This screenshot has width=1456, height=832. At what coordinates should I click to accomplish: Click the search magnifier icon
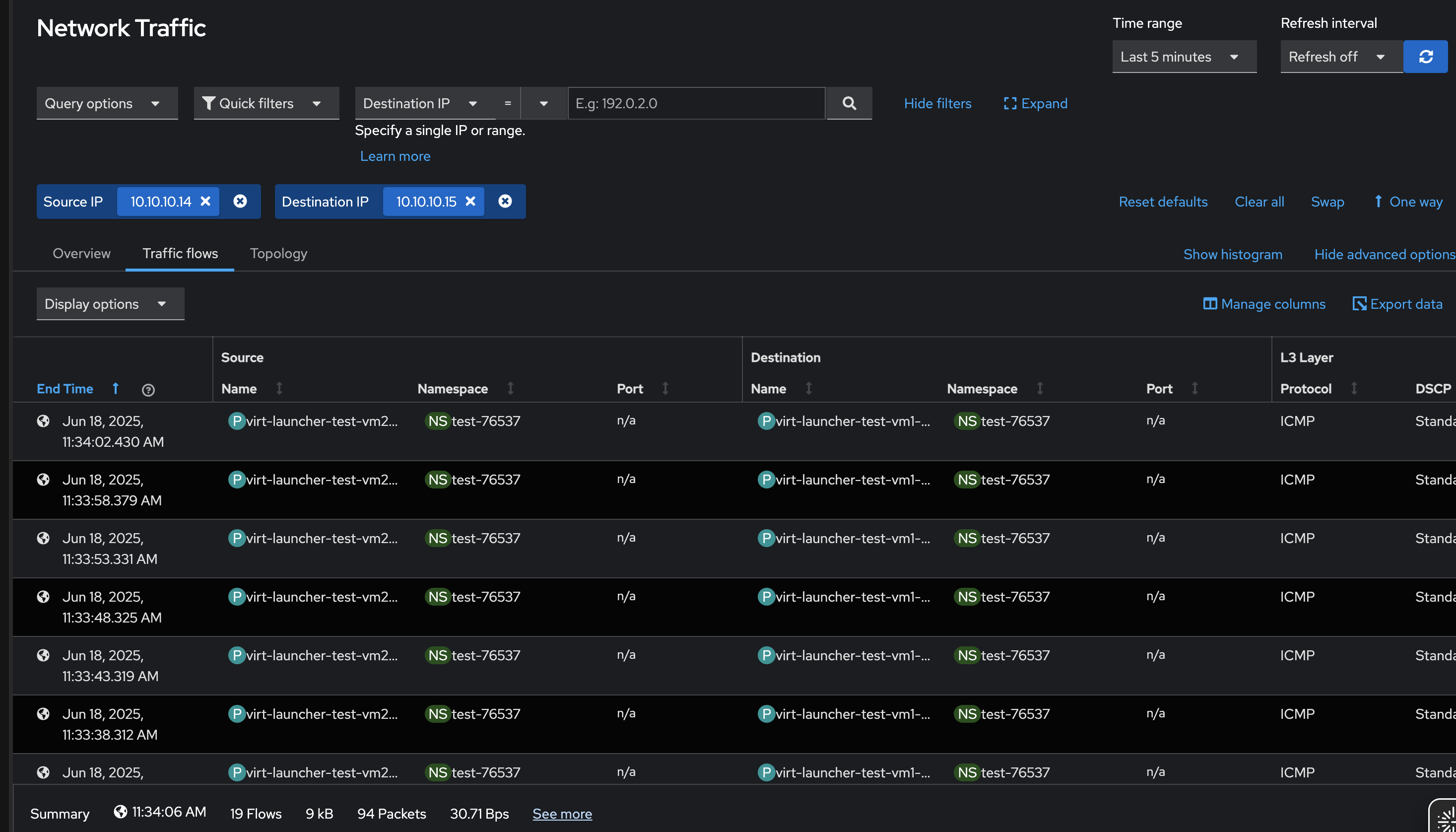tap(849, 103)
